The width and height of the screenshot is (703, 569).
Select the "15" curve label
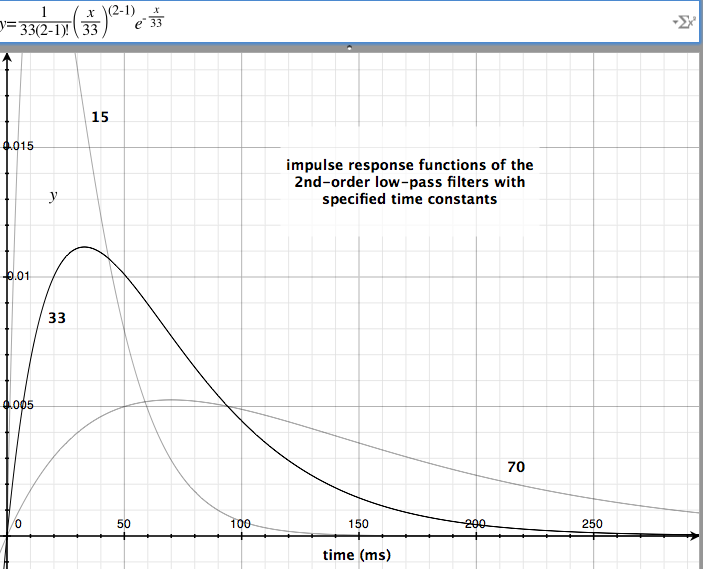tap(100, 117)
